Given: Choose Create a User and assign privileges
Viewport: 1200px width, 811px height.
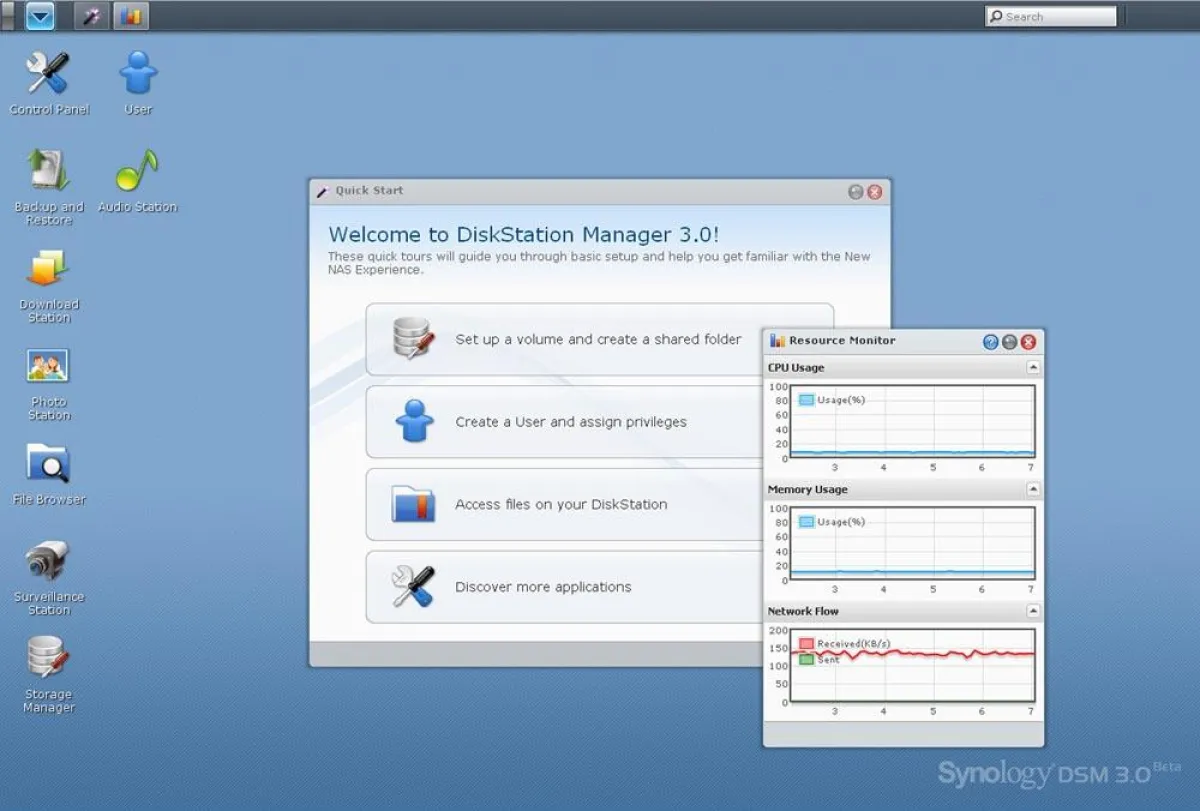Looking at the screenshot, I should tap(570, 422).
